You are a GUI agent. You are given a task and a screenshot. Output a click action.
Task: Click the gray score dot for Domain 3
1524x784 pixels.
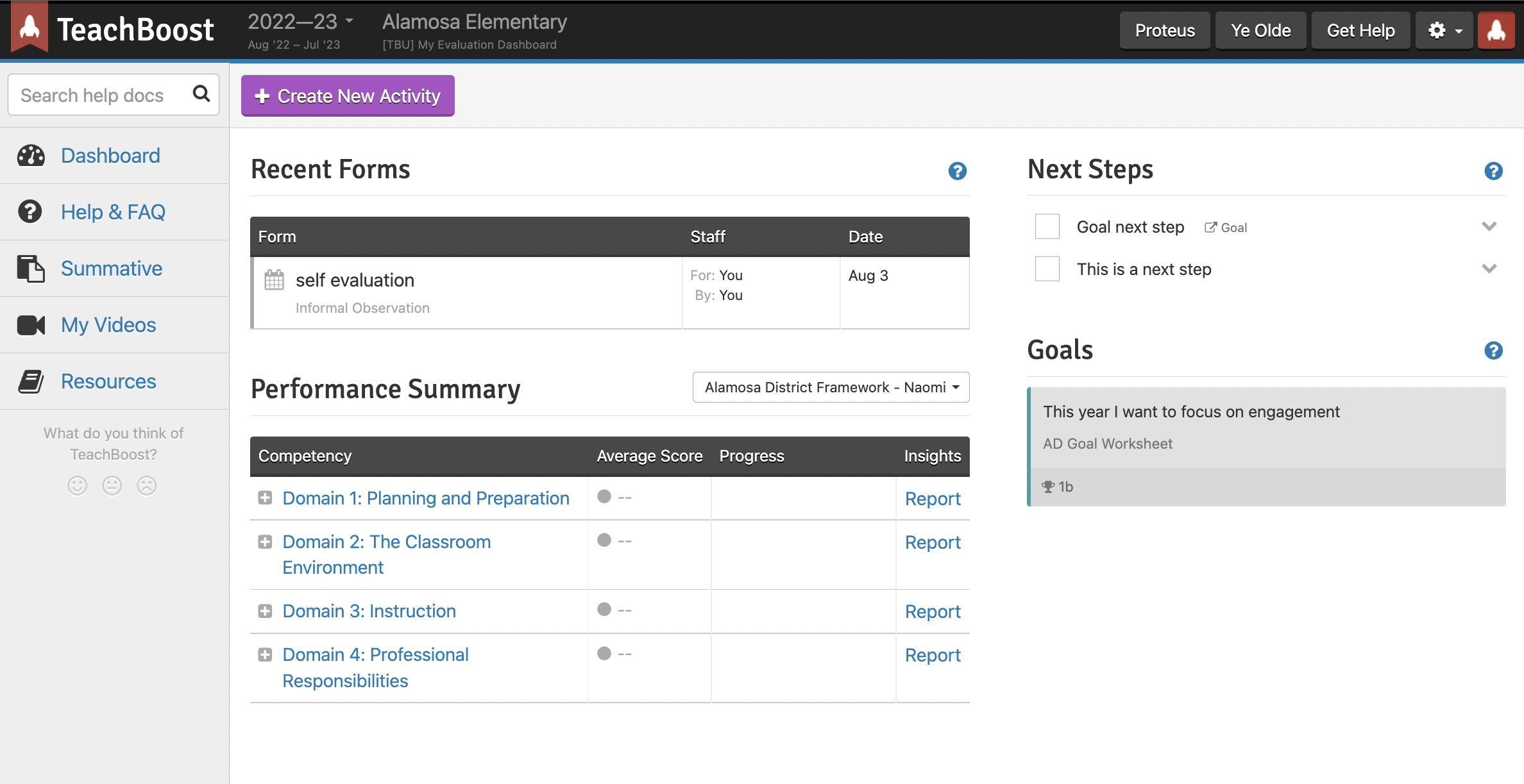[604, 609]
